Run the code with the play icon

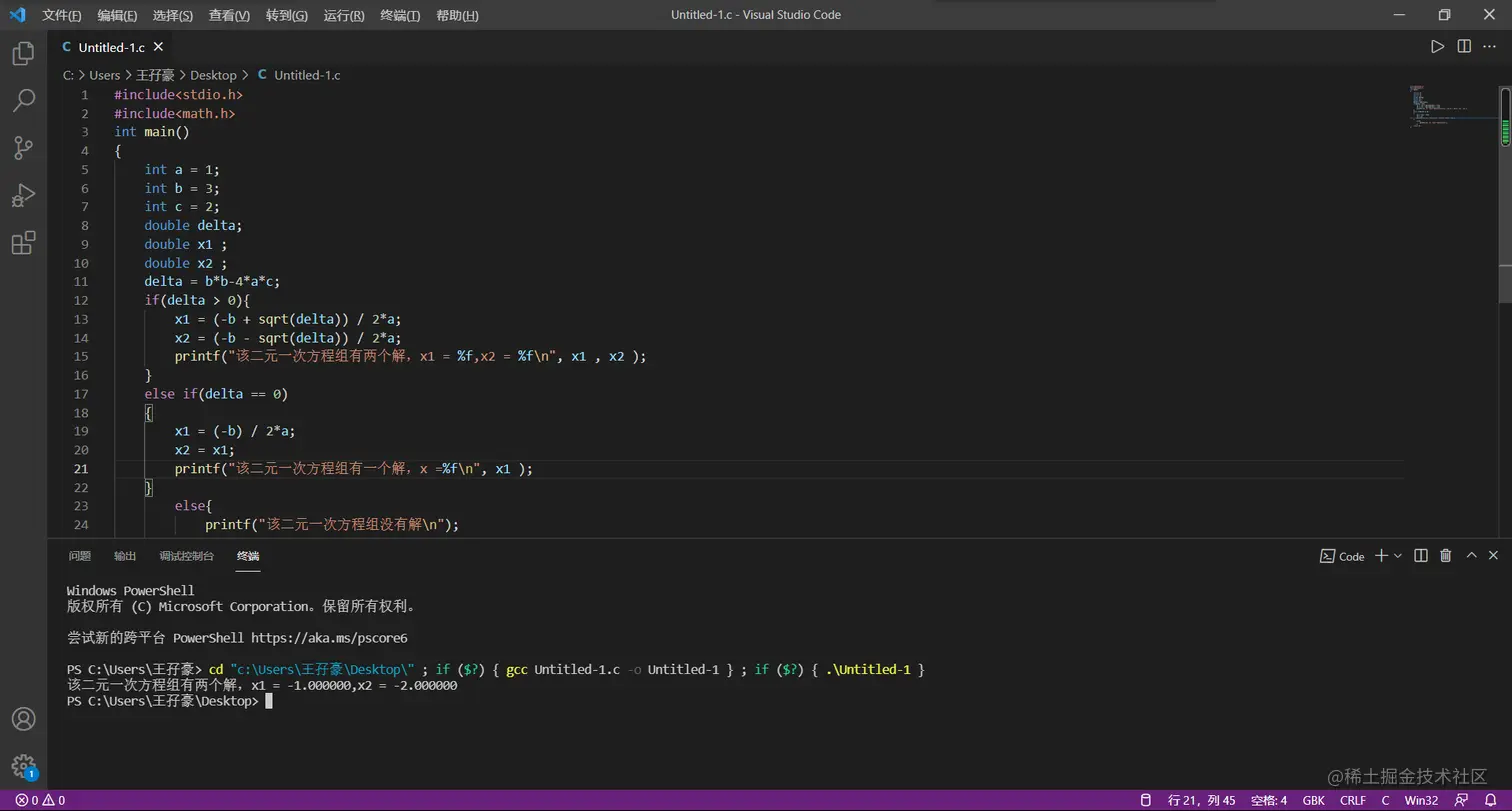tap(1437, 47)
